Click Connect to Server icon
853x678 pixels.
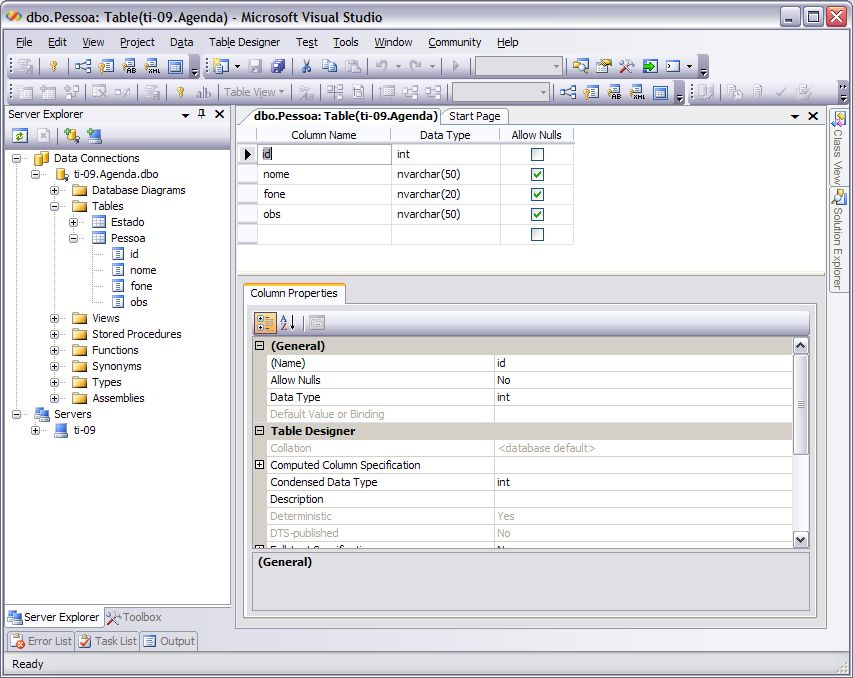pos(94,136)
